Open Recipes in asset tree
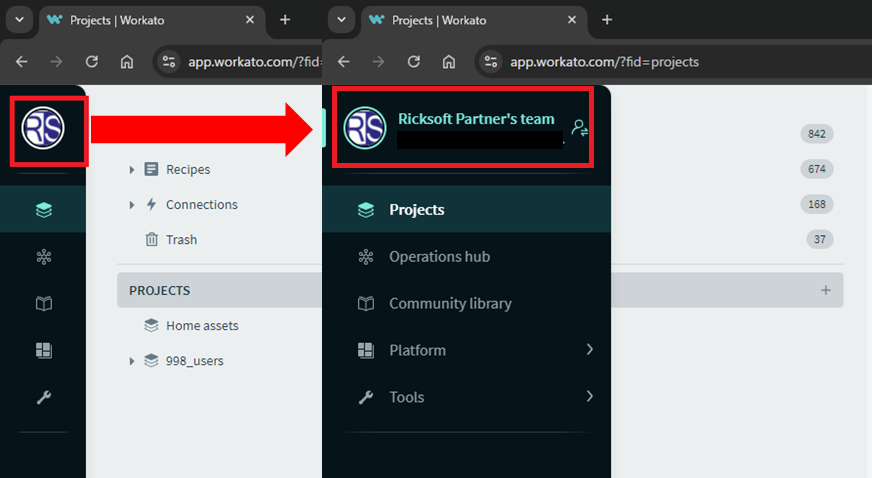 [188, 170]
